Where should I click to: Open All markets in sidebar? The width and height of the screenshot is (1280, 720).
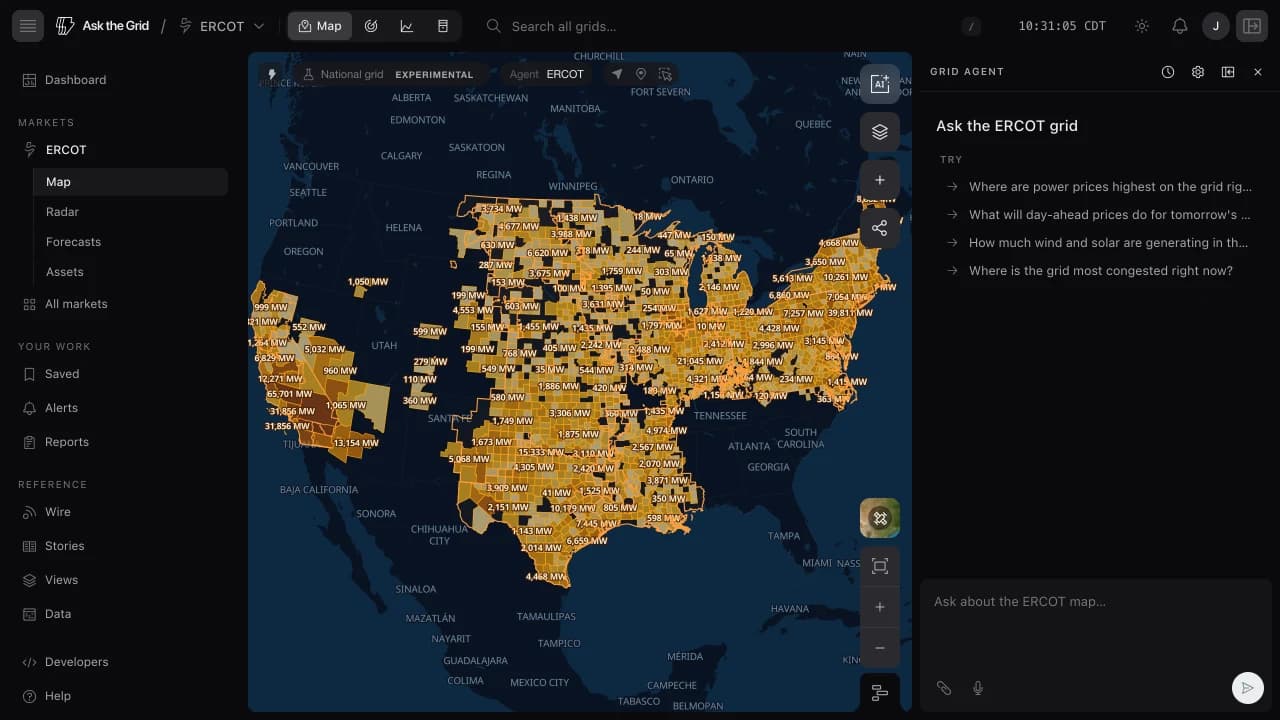[76, 304]
